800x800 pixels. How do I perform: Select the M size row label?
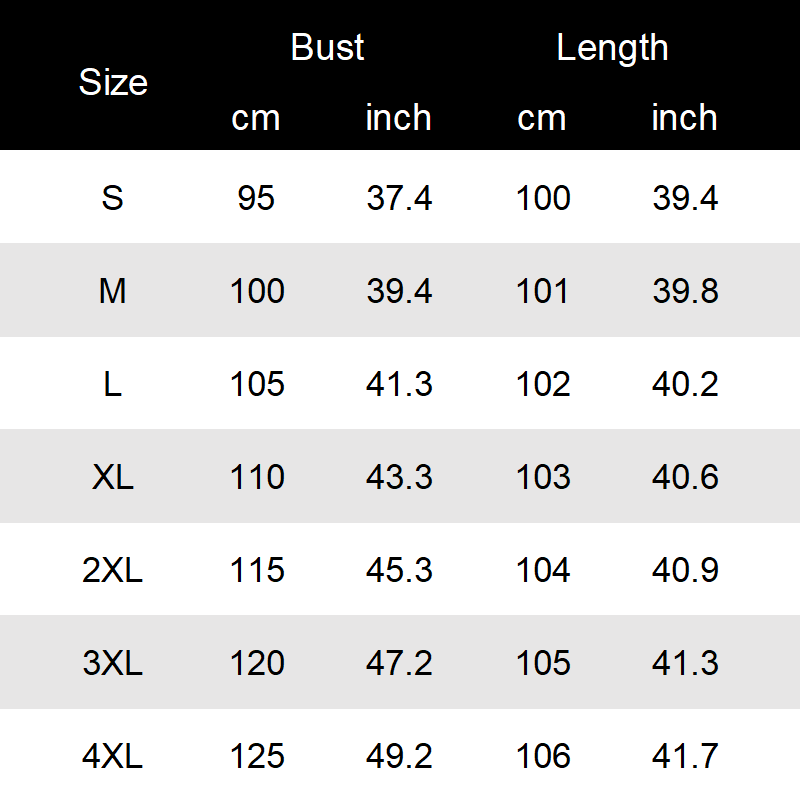[113, 291]
